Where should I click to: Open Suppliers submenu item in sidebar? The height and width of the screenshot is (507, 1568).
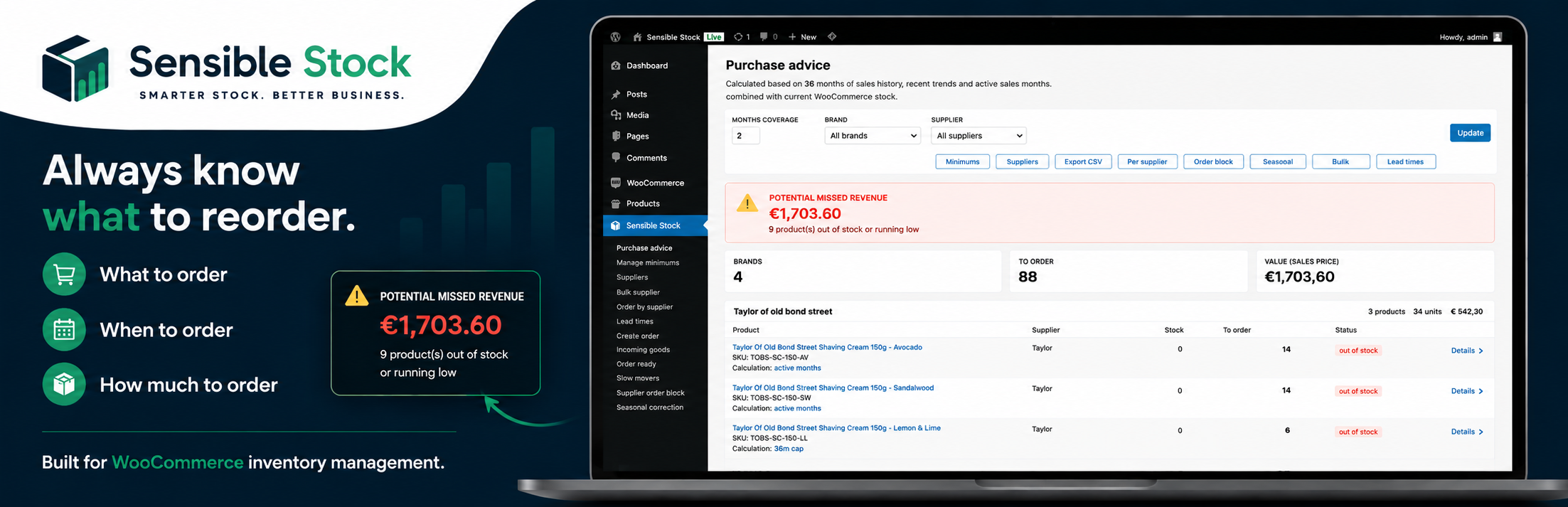click(631, 277)
